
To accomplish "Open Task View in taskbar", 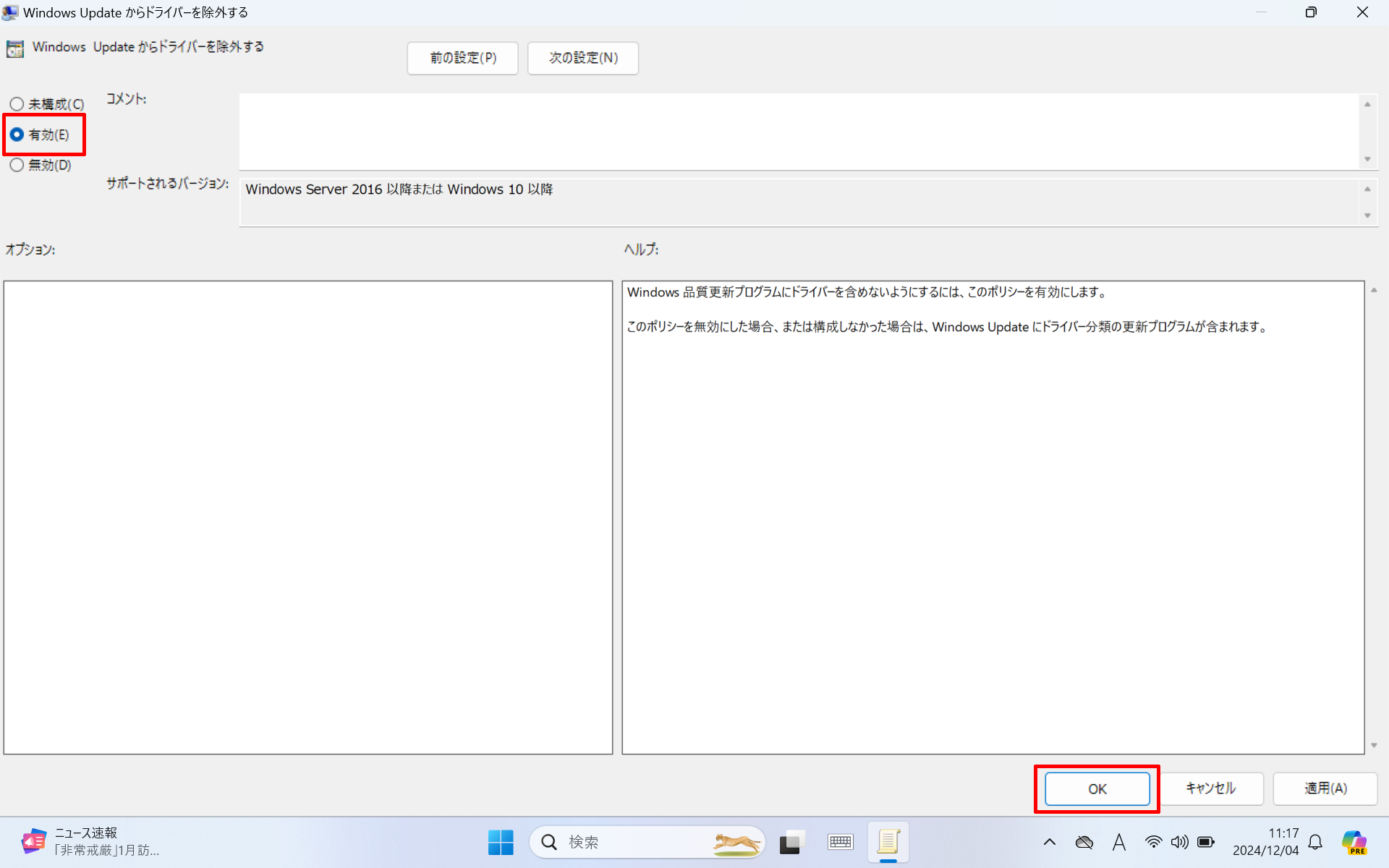I will pyautogui.click(x=792, y=843).
